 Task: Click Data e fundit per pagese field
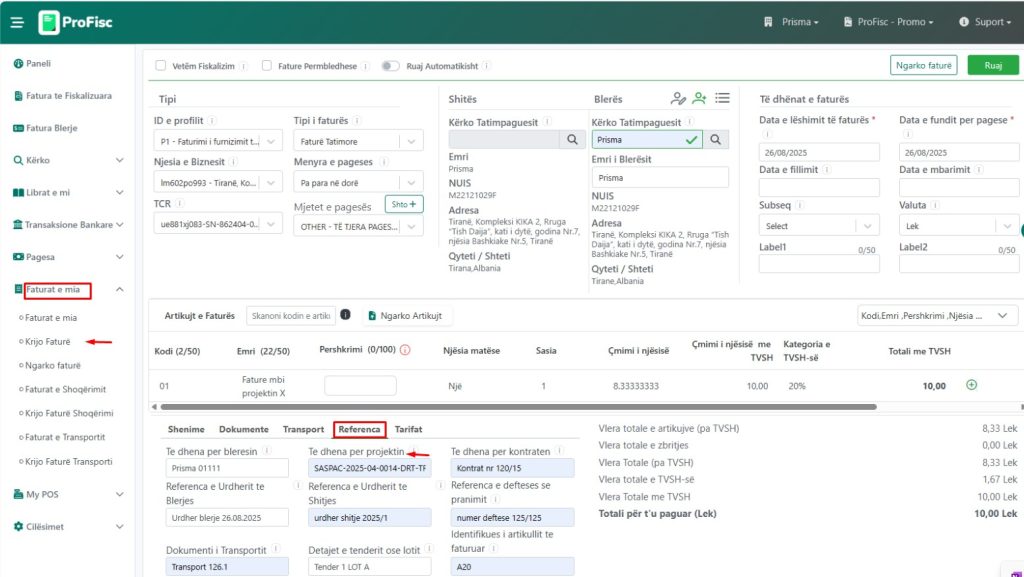(959, 152)
